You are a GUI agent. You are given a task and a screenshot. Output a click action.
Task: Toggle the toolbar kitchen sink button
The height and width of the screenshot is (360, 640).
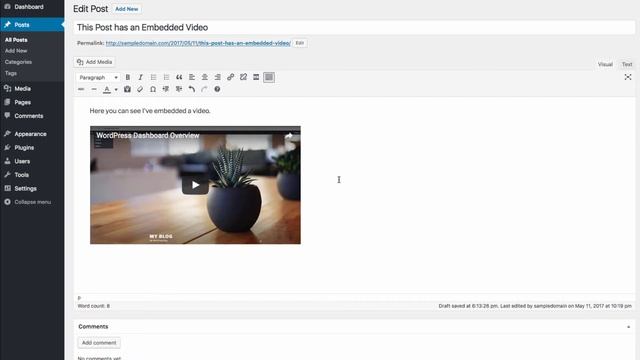tap(269, 77)
